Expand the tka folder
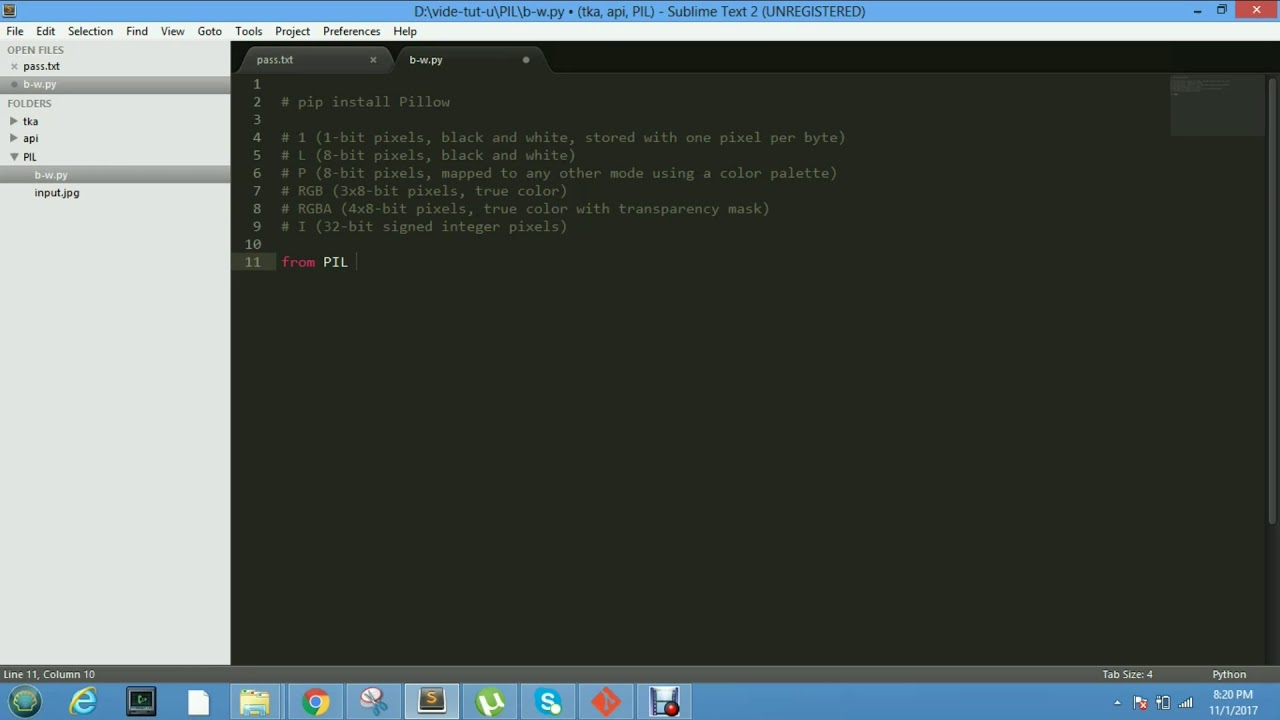1280x720 pixels. pos(14,121)
